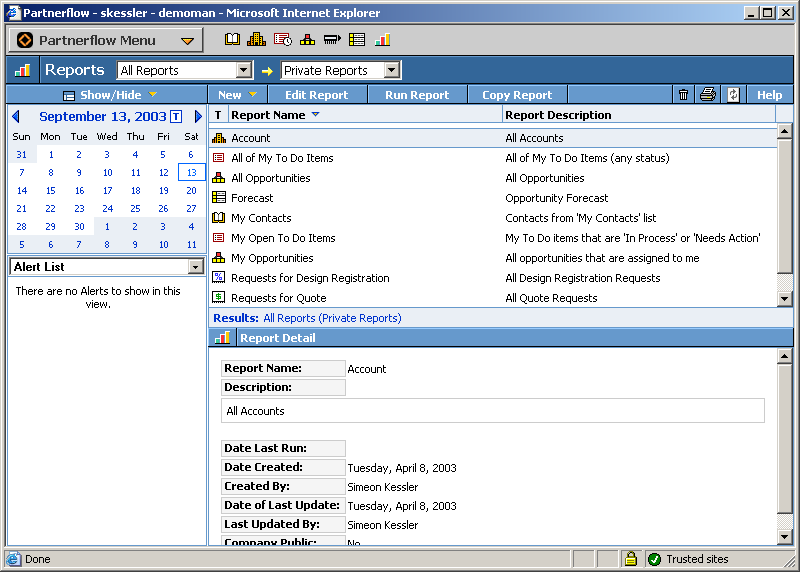Click the All Accounts description field
Viewport: 800px width, 572px height.
(492, 411)
